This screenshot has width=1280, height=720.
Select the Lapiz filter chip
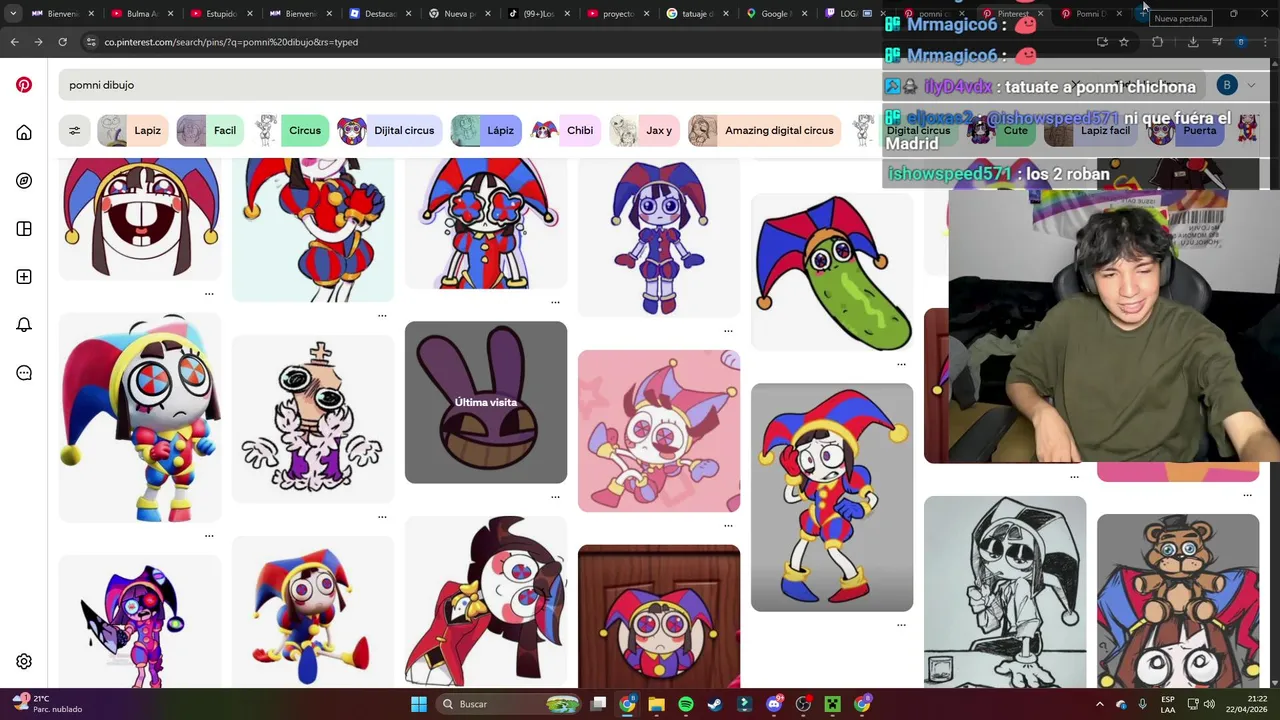tap(131, 130)
